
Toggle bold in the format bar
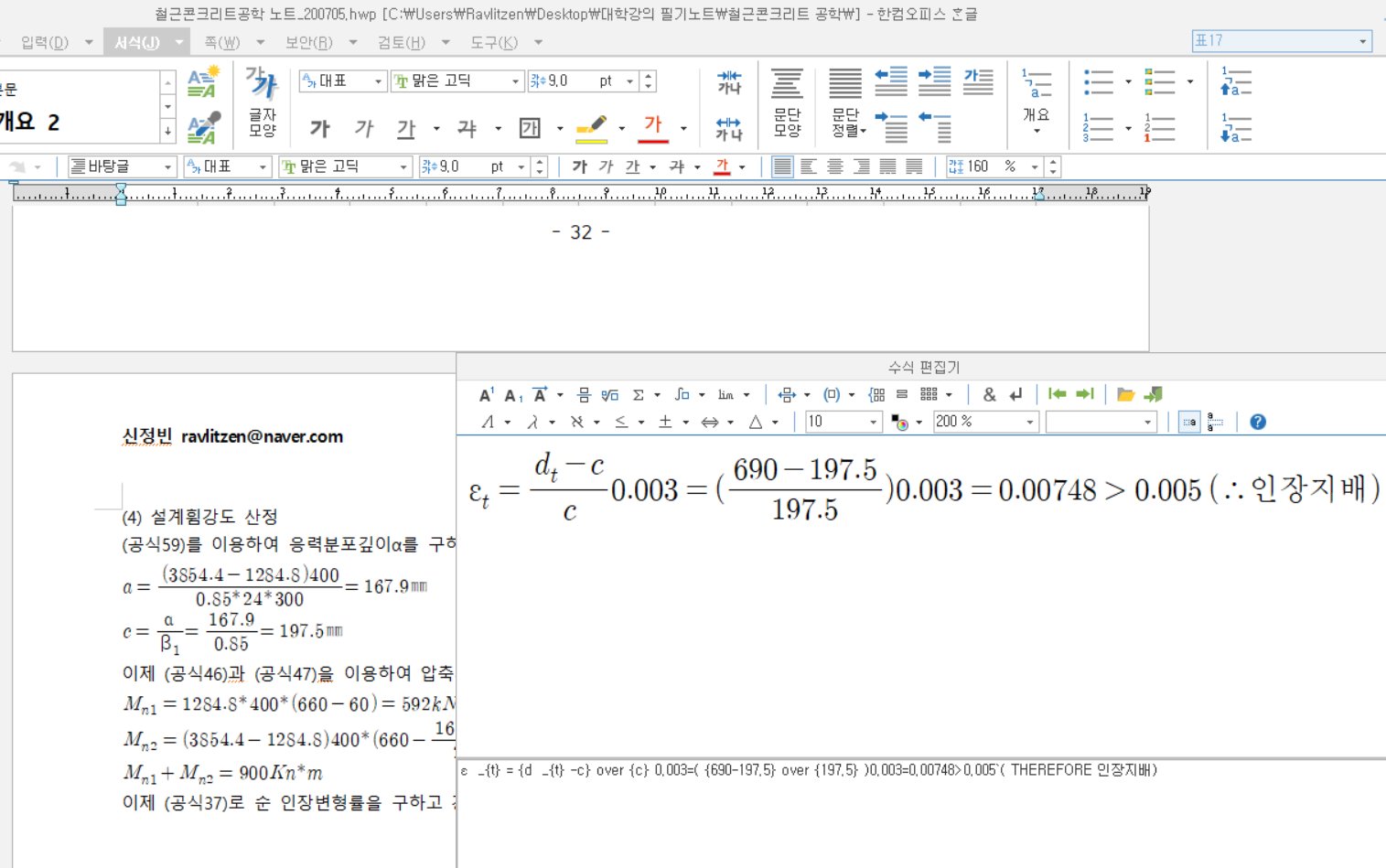click(579, 166)
